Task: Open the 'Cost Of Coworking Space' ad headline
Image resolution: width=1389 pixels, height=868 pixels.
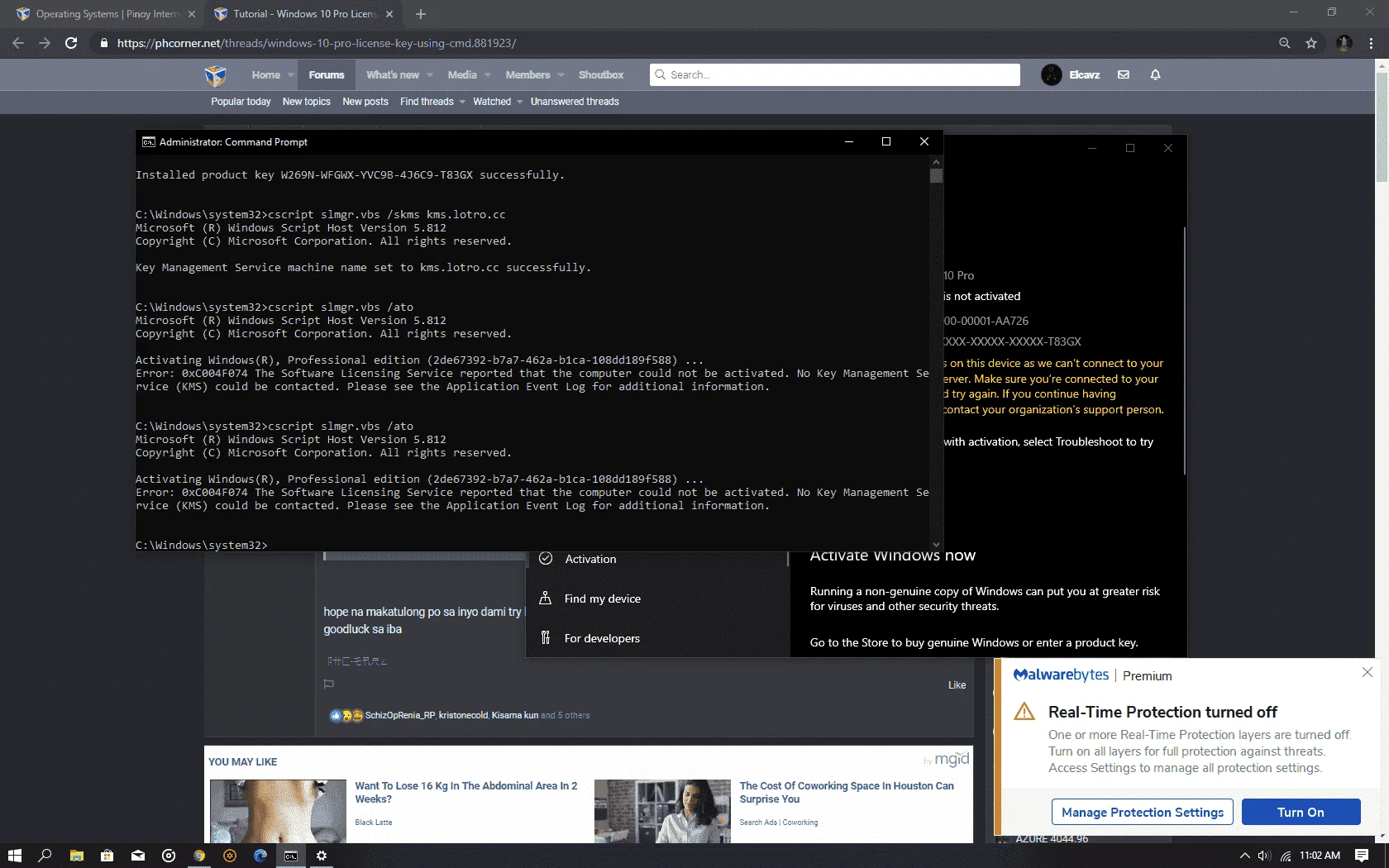Action: click(x=847, y=792)
